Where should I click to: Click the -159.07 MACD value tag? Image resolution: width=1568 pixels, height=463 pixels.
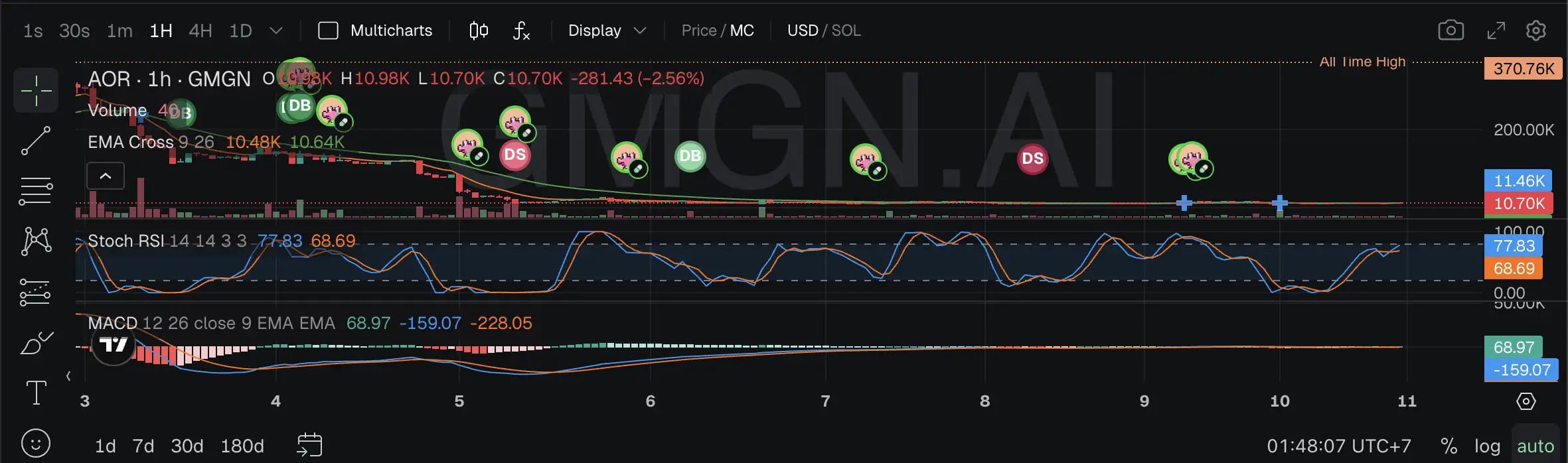pos(1522,370)
